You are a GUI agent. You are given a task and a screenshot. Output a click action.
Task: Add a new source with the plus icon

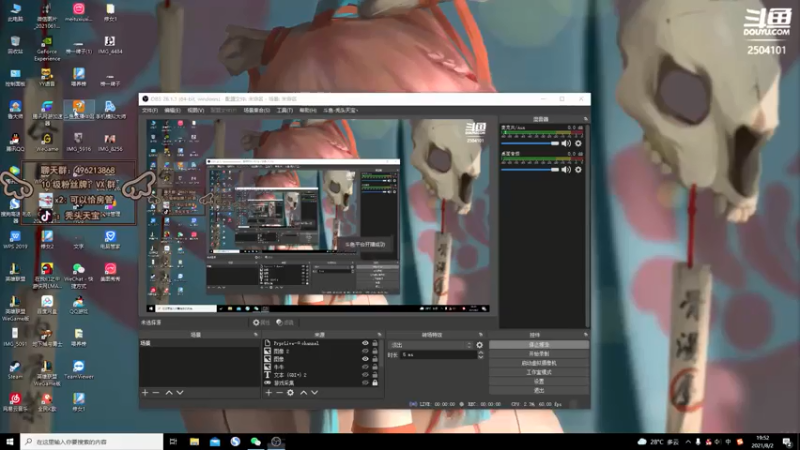[x=268, y=393]
